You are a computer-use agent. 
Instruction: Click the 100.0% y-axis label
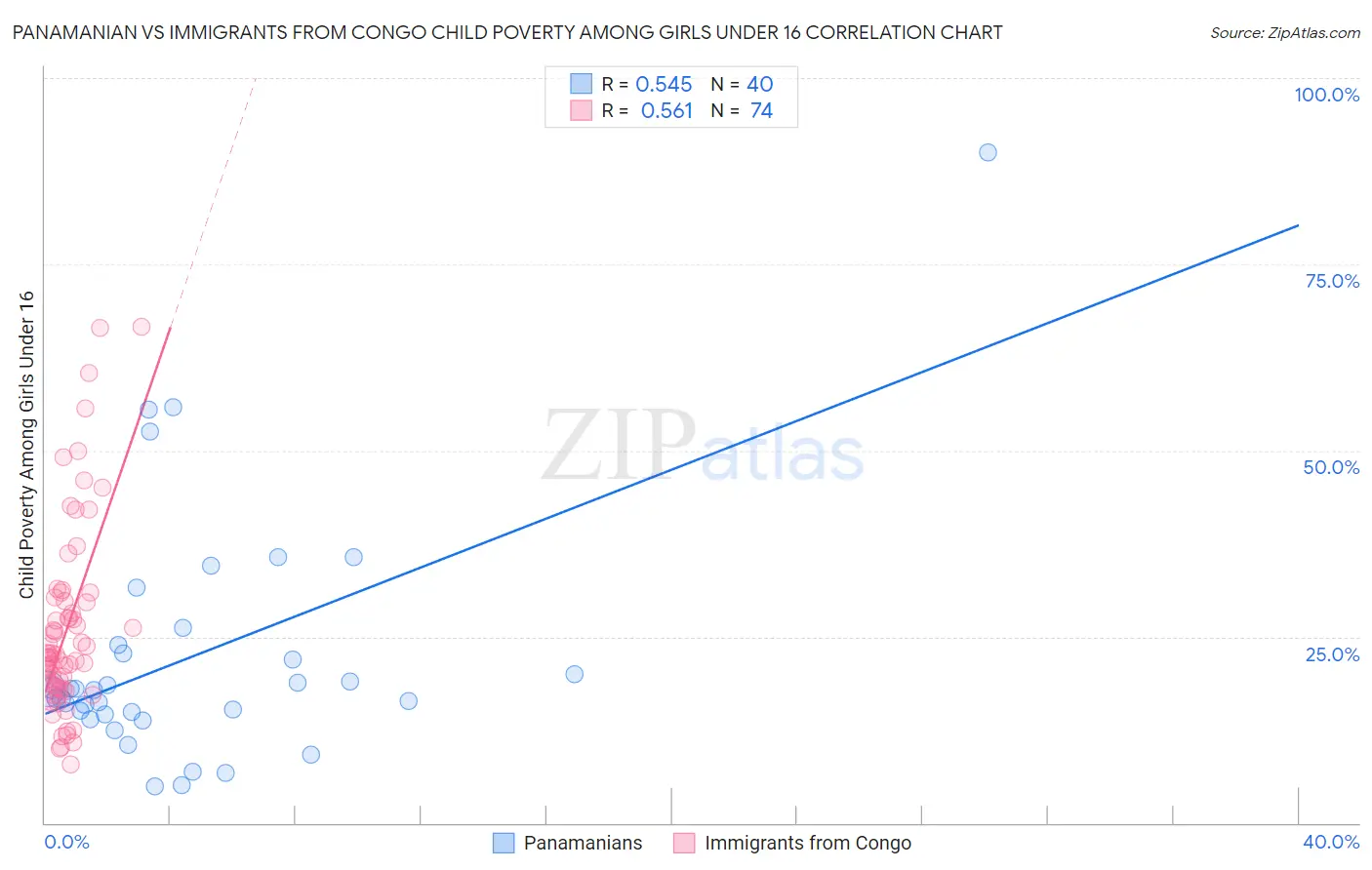(x=1326, y=95)
